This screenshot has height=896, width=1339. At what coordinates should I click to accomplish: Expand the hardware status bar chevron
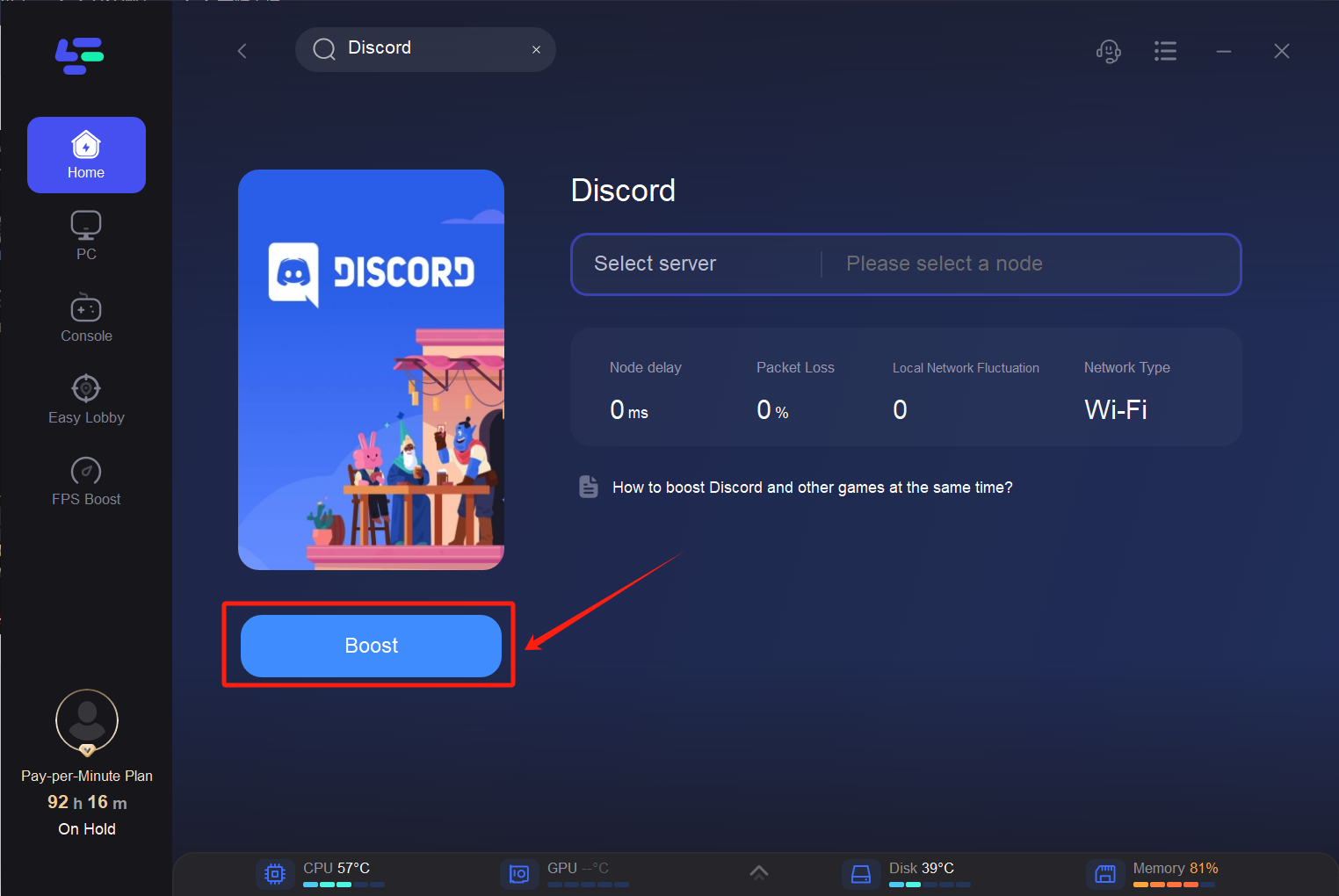pos(759,872)
